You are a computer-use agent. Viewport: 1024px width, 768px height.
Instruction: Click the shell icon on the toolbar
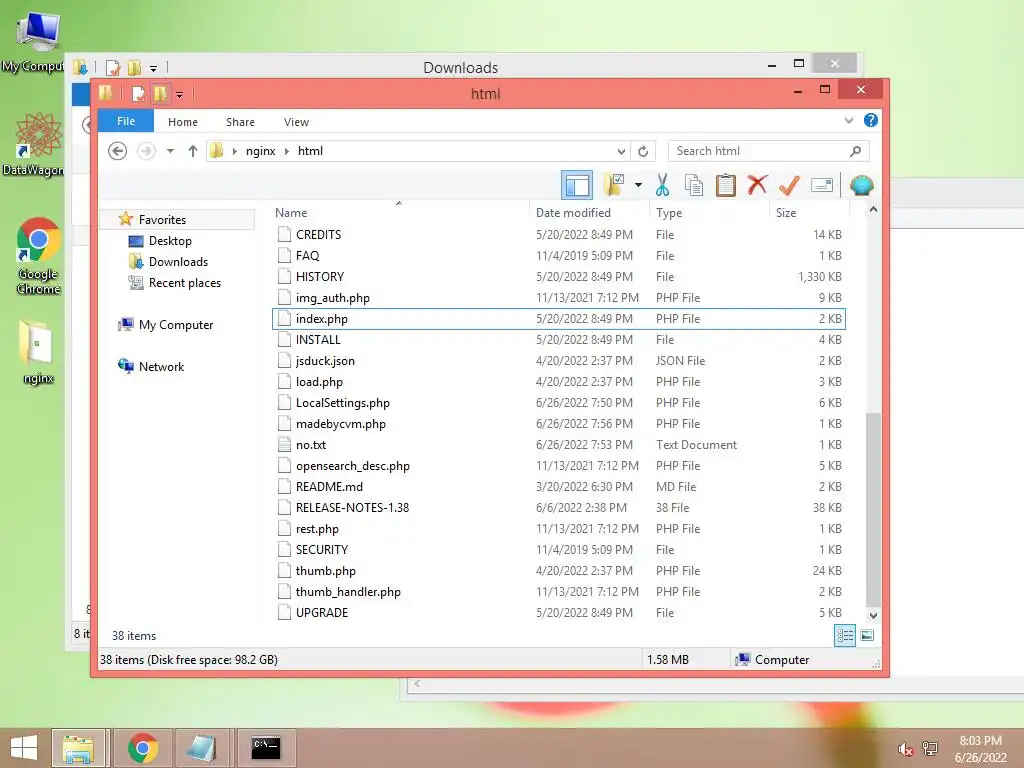click(861, 185)
